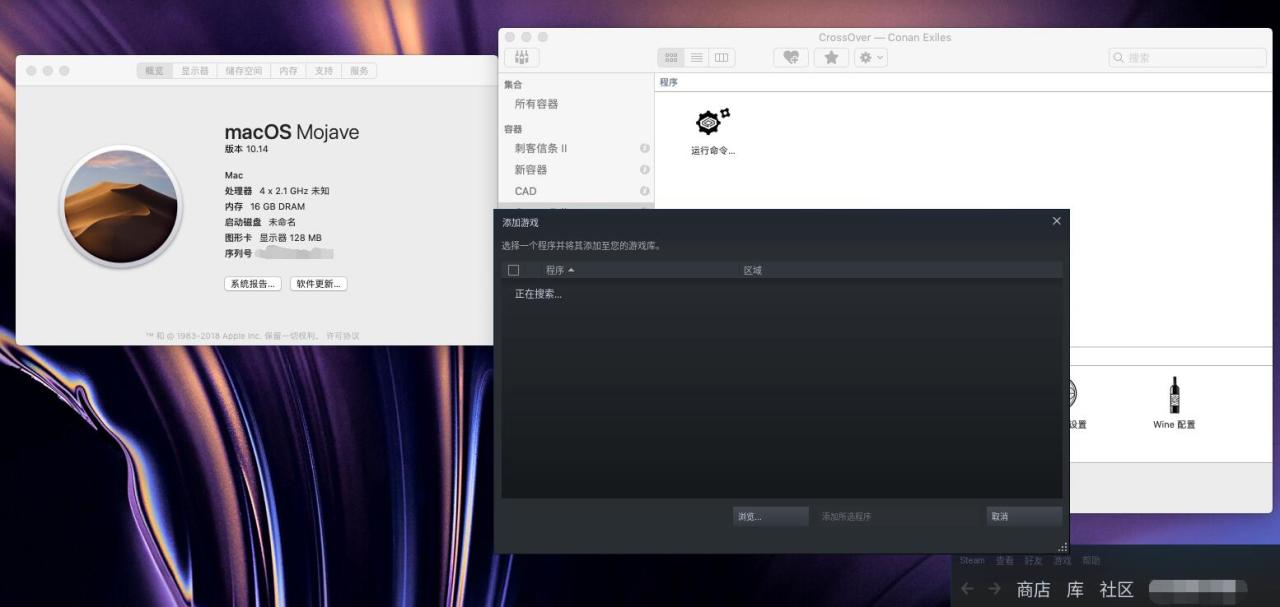Screen dimensions: 1280x607
Task: Click the 正在搜索... text in dialog
Action: pos(538,294)
